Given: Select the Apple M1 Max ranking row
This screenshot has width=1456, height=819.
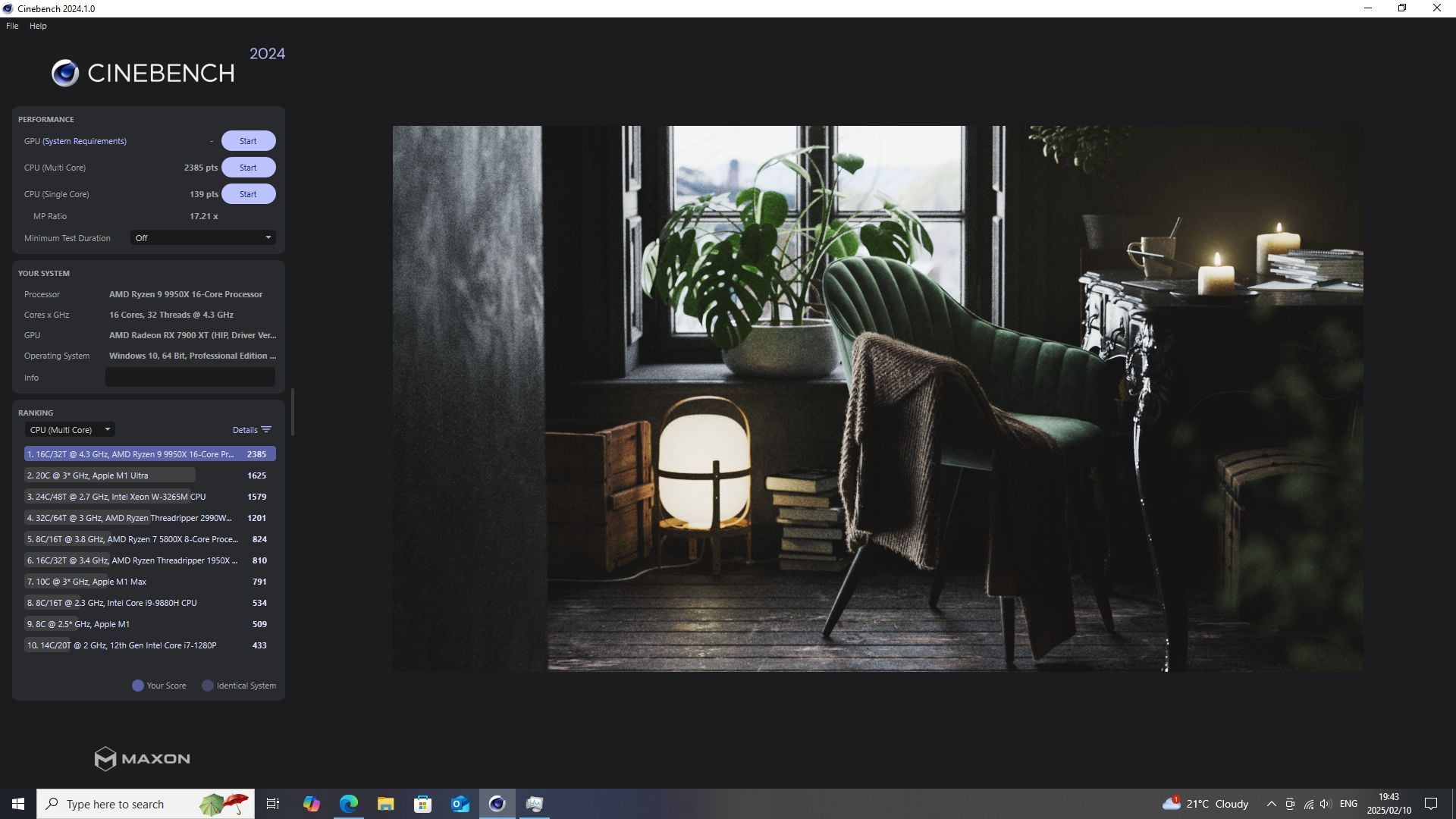Looking at the screenshot, I should tap(149, 582).
